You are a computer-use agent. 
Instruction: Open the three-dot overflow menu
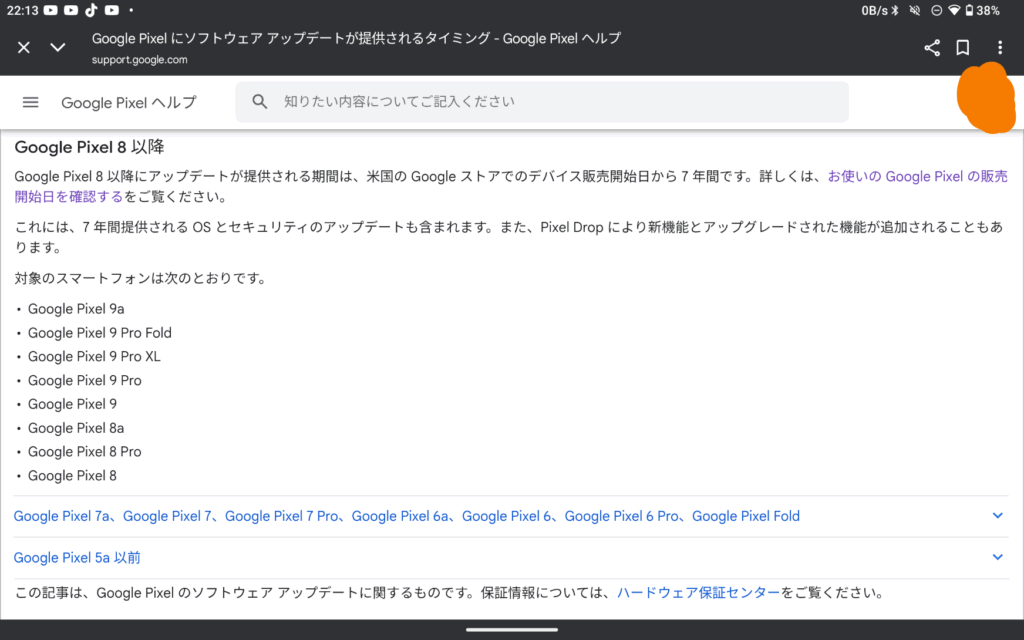[1000, 47]
